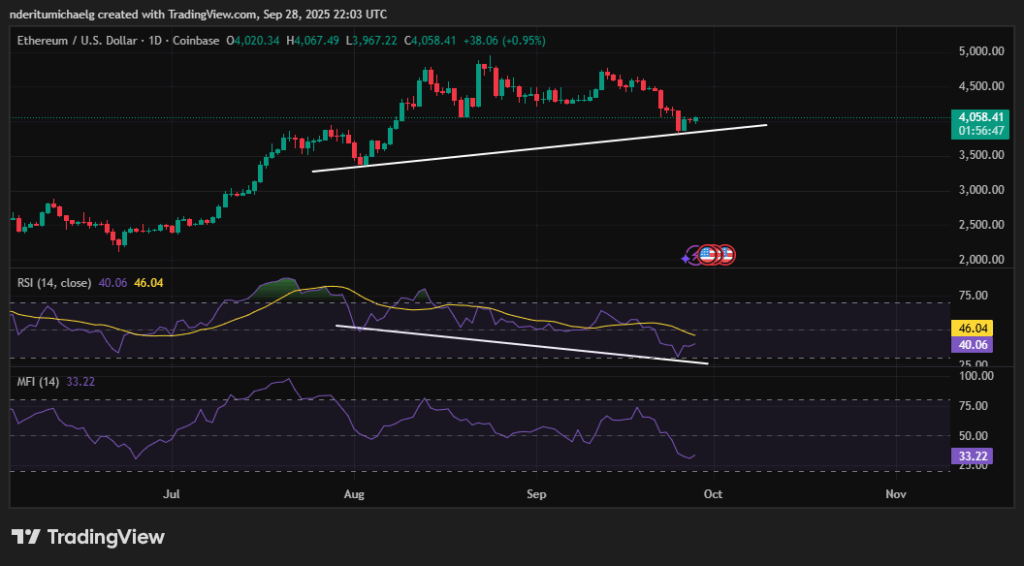Click the Jul label on time axis
The width and height of the screenshot is (1024, 566).
(x=172, y=494)
